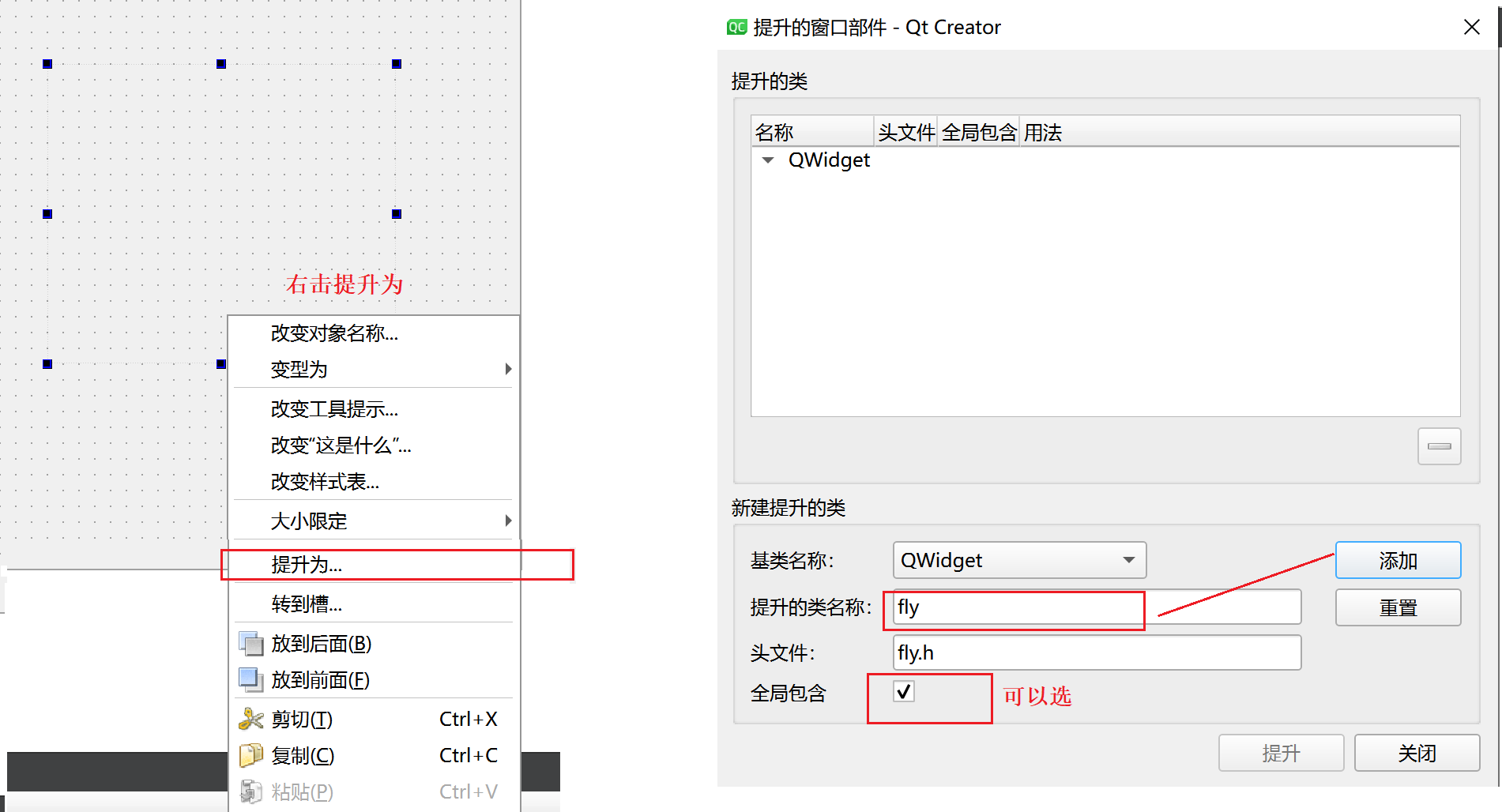Select the QWidget item in class list
This screenshot has width=1502, height=812.
[x=829, y=160]
